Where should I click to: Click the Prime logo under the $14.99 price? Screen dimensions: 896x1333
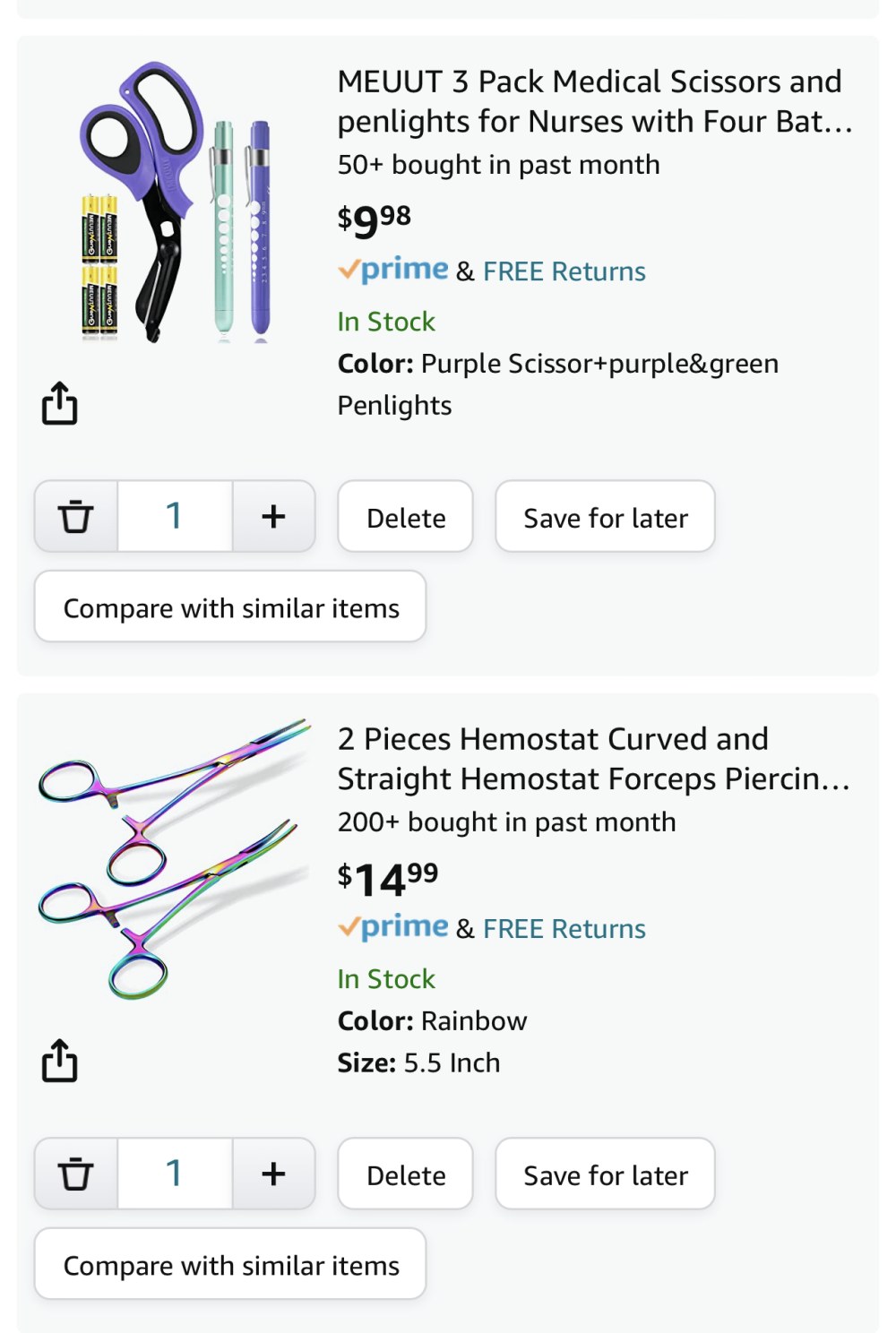coord(392,927)
